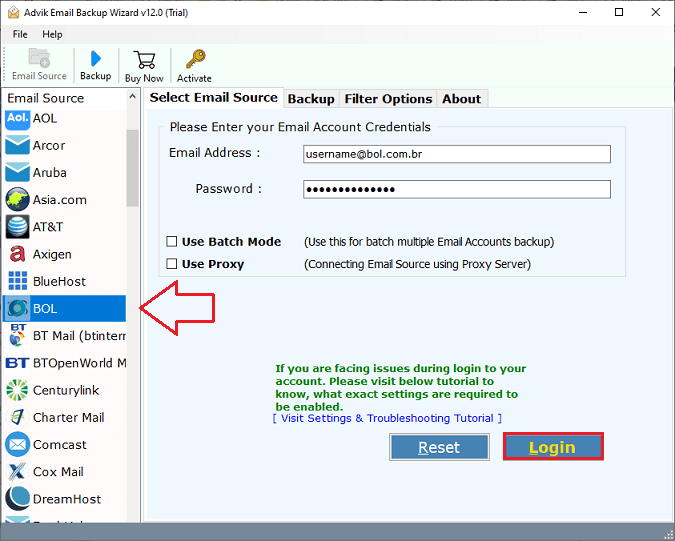Maximize the Advik Email Backup Wizard window
This screenshot has height=541, width=675.
(619, 12)
